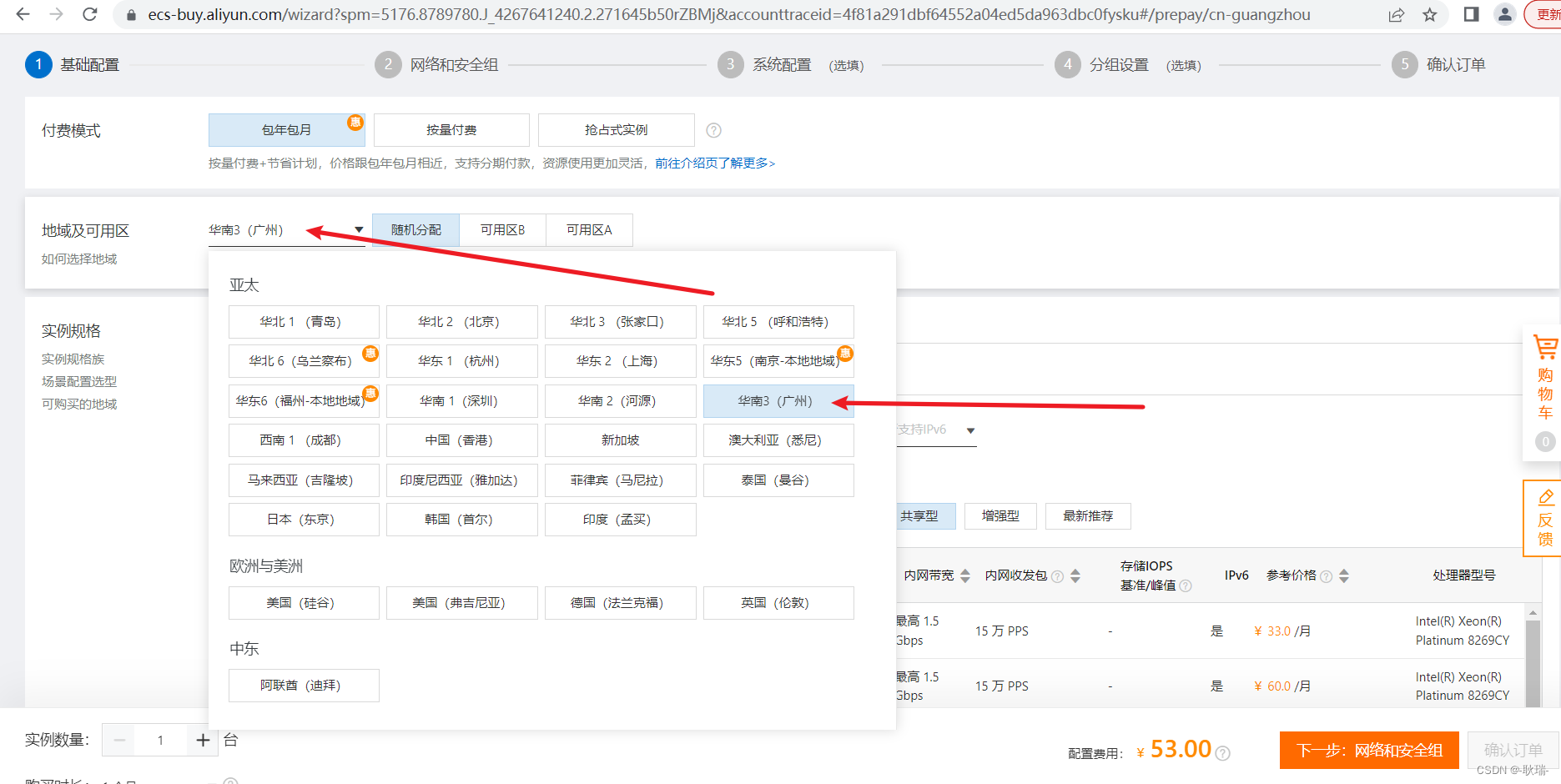Open the shopping cart 购物车 icon

coord(1545,347)
